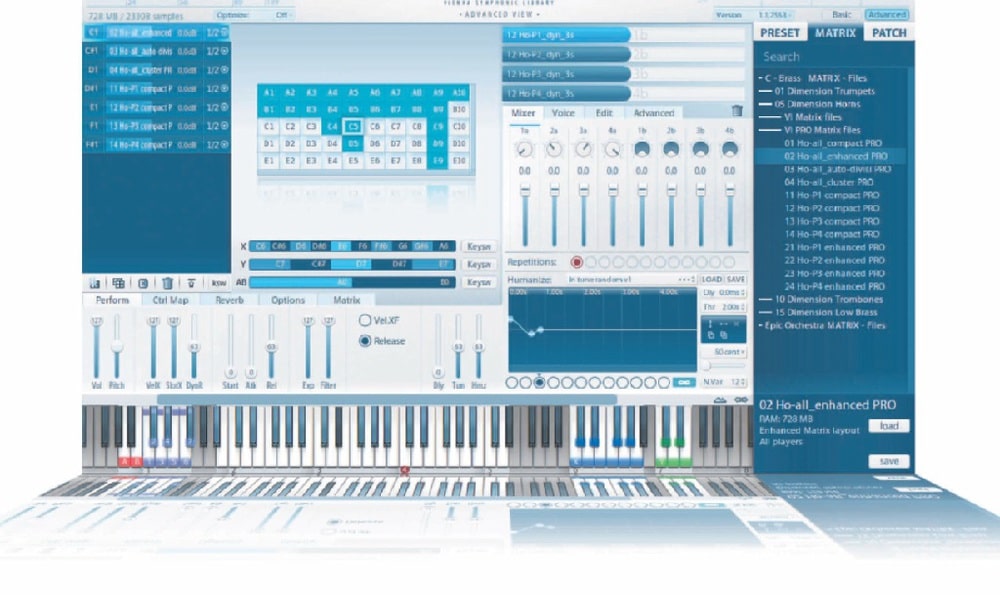The height and width of the screenshot is (595, 1000).
Task: Click the pan knob for channel 3a
Action: click(583, 149)
